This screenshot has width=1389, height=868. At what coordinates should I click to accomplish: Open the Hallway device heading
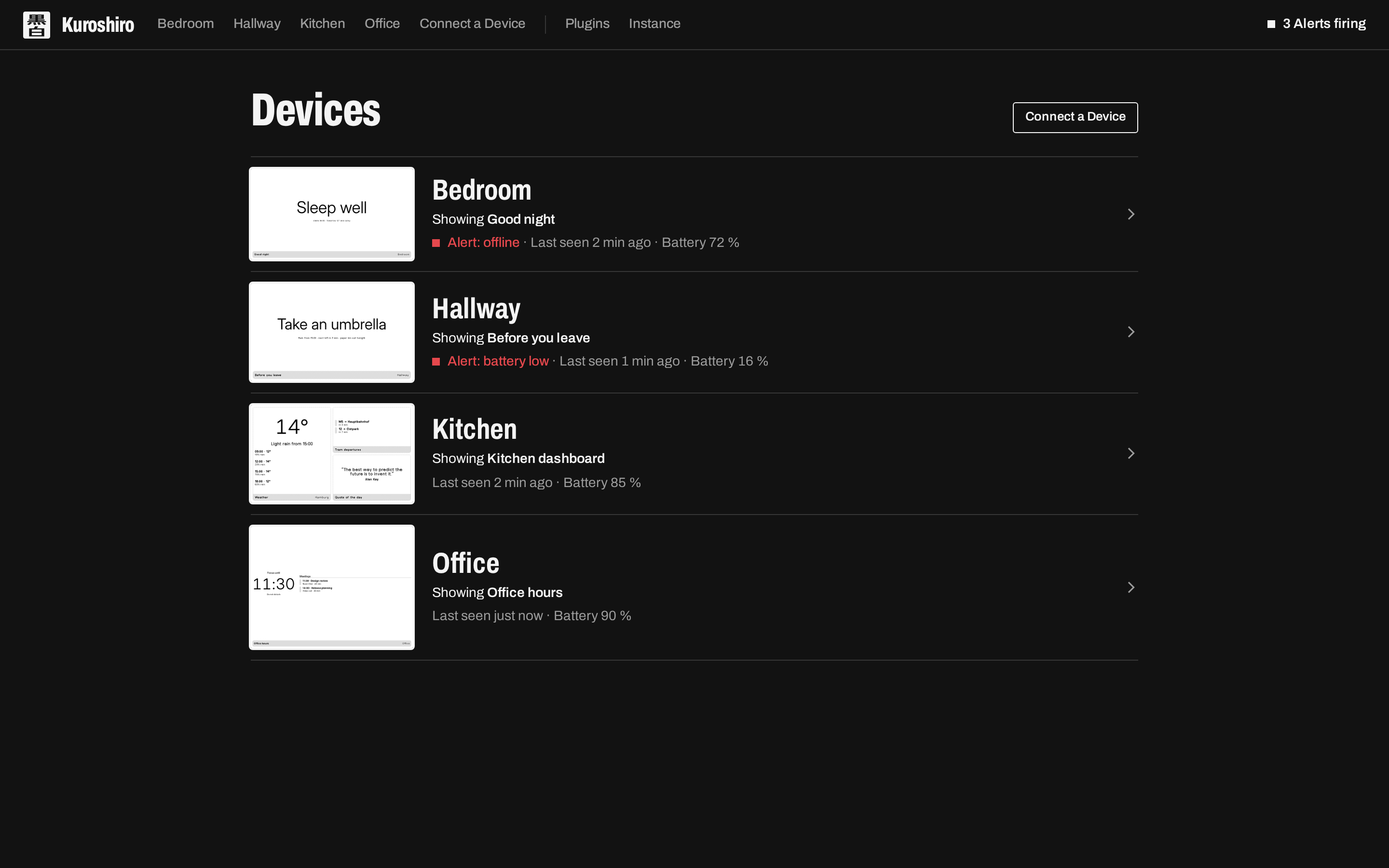[476, 309]
